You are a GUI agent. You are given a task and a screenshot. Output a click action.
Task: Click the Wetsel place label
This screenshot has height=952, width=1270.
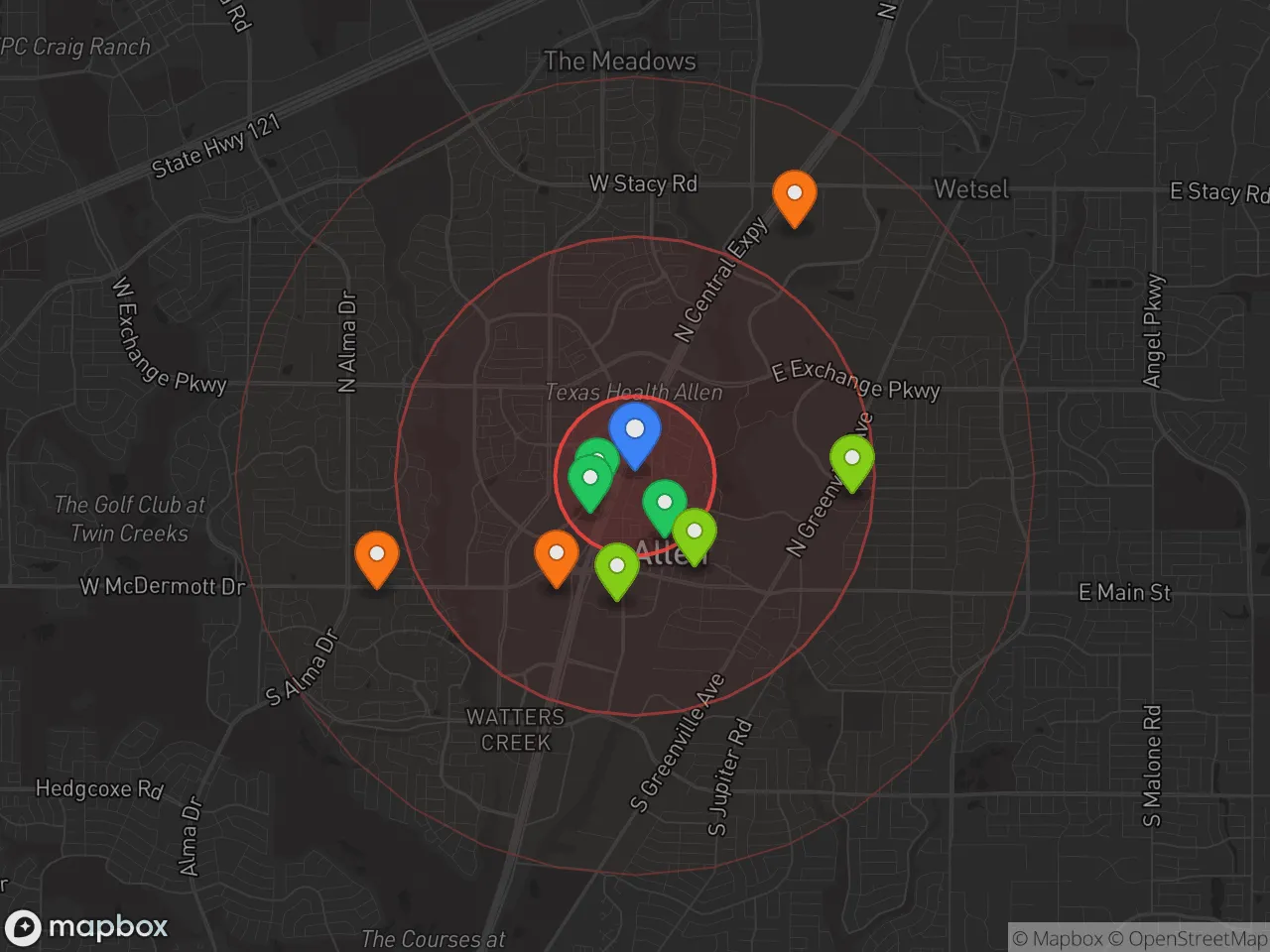tap(970, 189)
